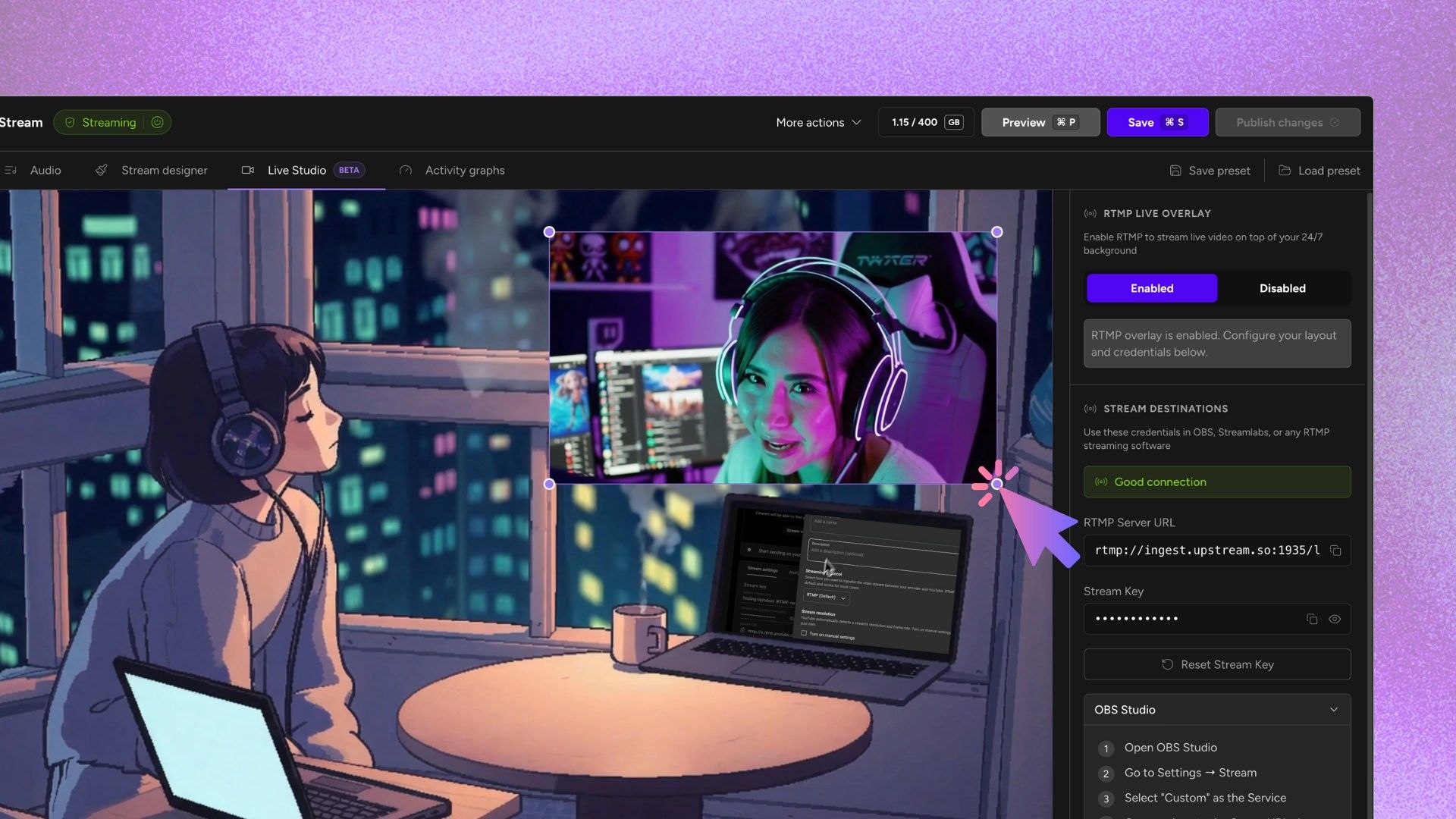Image resolution: width=1456 pixels, height=819 pixels.
Task: Collapse the OBS Studio instructions section
Action: point(1335,709)
